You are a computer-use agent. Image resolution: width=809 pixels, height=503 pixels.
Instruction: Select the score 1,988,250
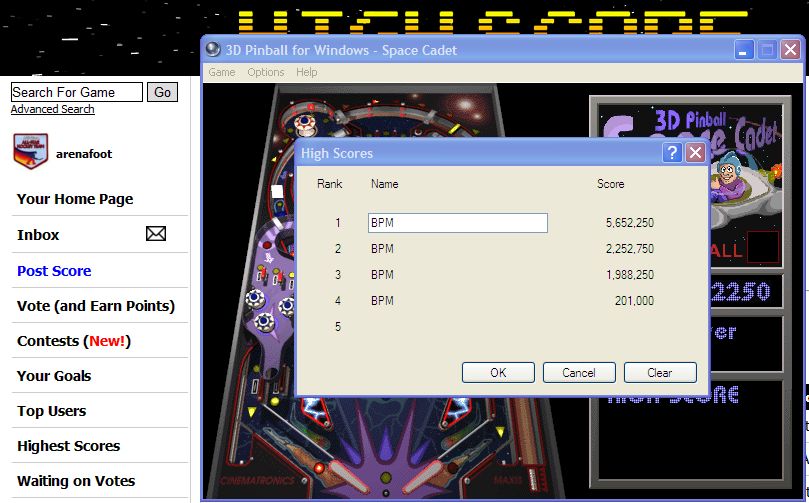630,274
